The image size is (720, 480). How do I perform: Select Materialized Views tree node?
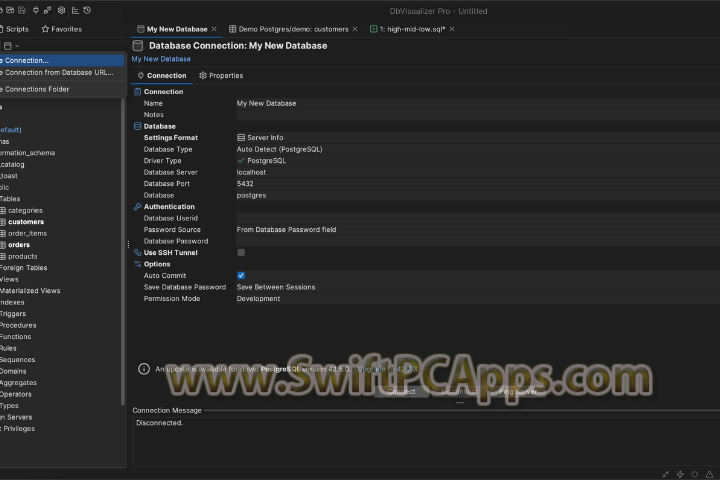(30, 291)
